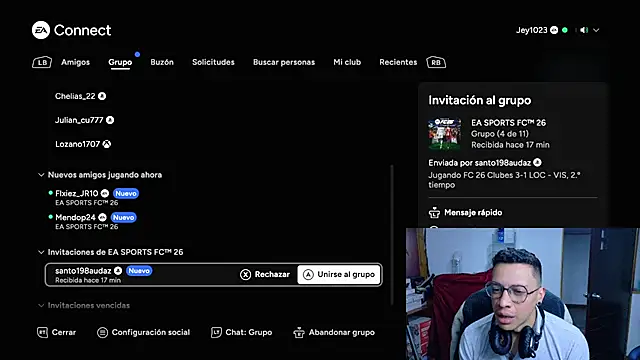Click the green online status dot
Image resolution: width=640 pixels, height=360 pixels.
point(565,30)
